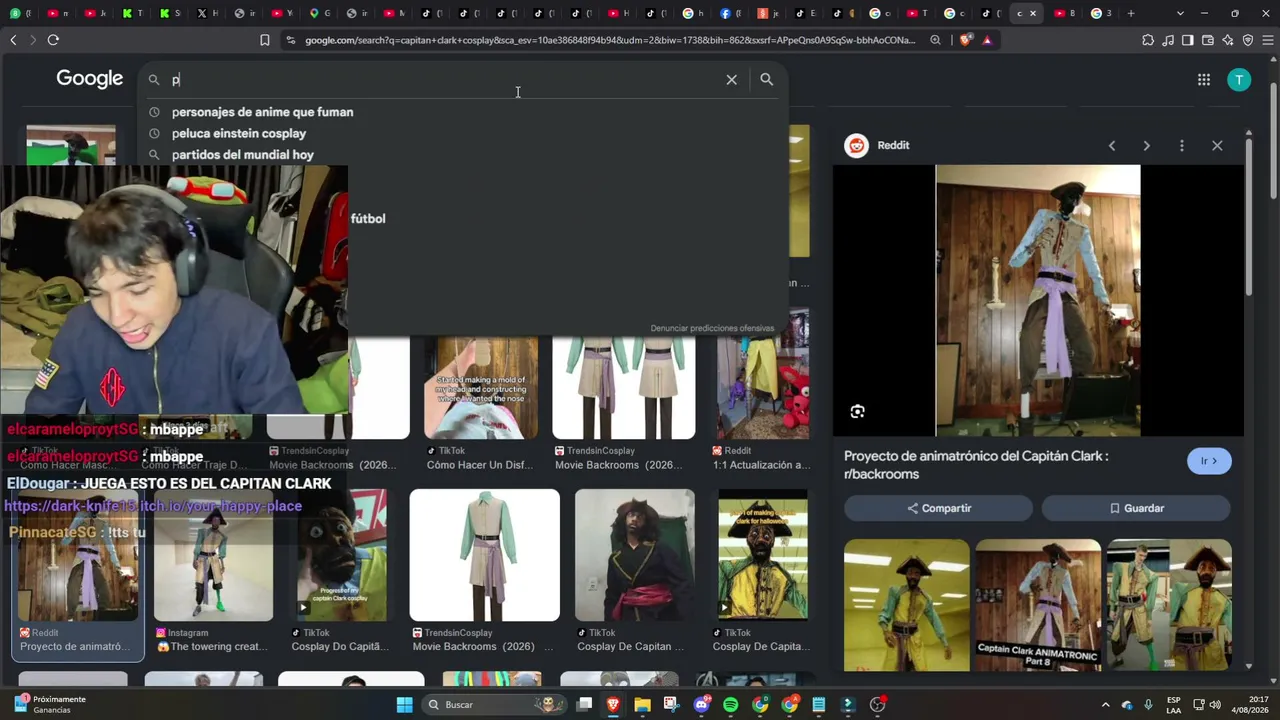Click 'Denunciar predicciones ofensivas' link

(712, 328)
